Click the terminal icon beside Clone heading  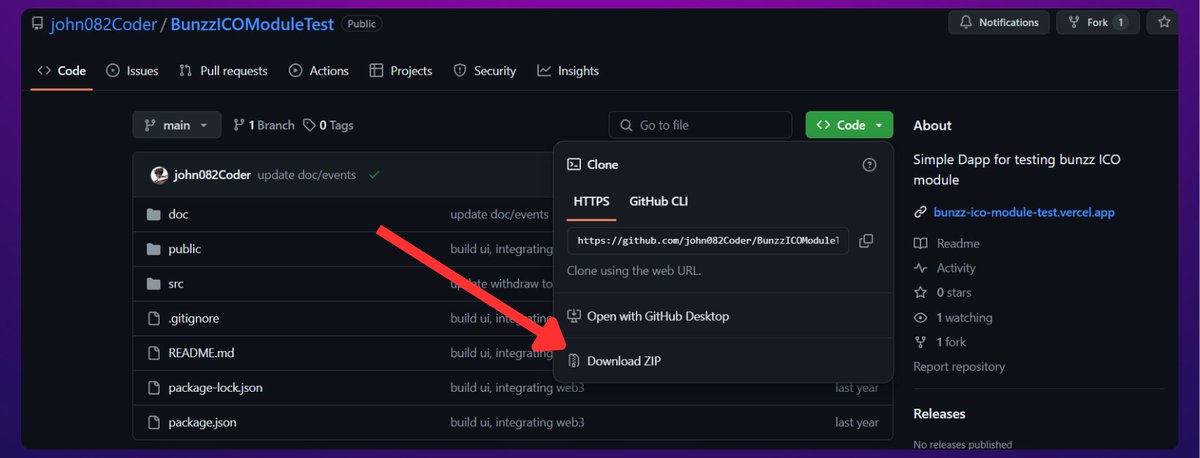point(574,165)
